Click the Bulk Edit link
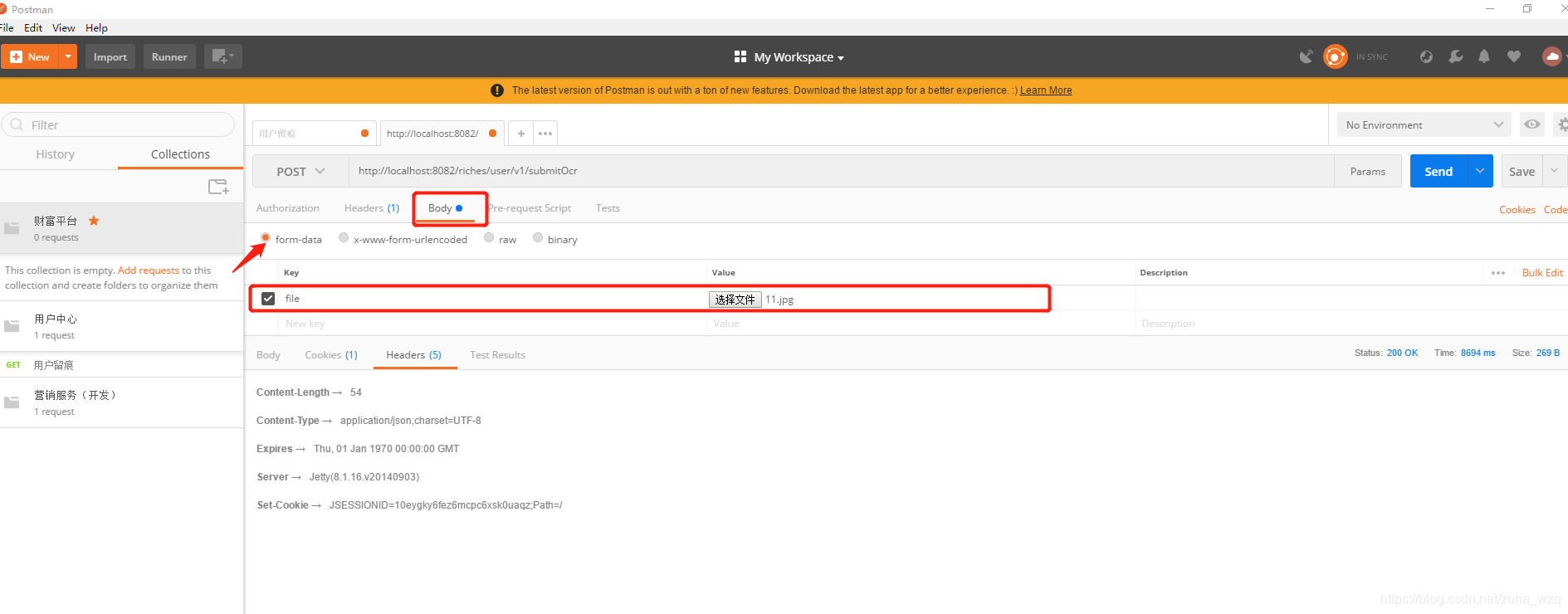The width and height of the screenshot is (1568, 614). coord(1542,273)
